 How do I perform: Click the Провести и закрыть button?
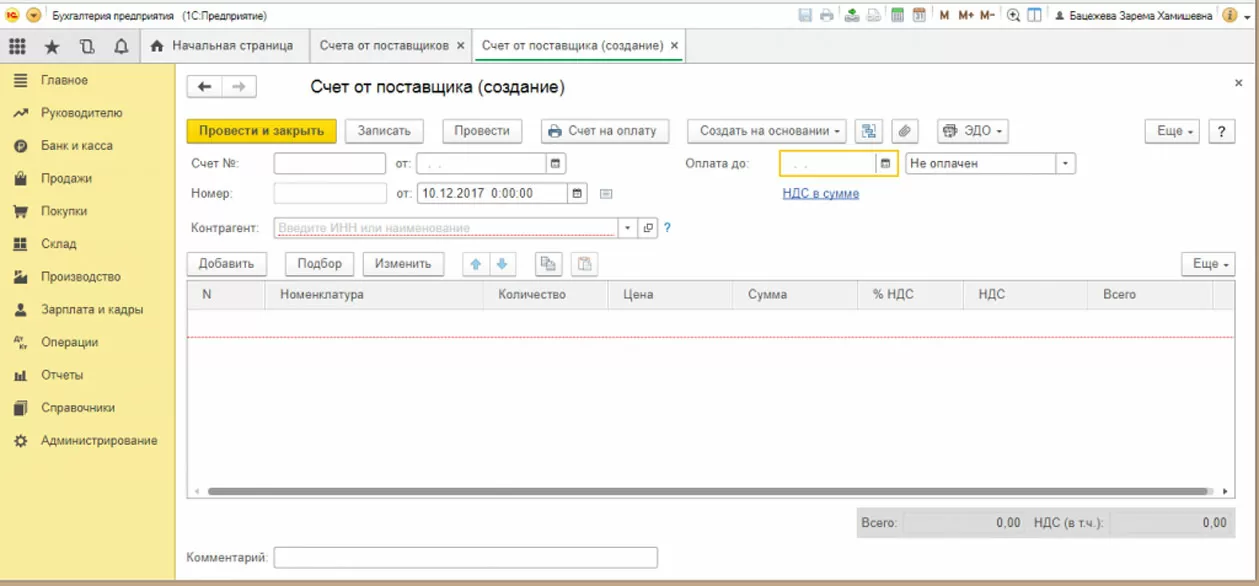click(261, 131)
